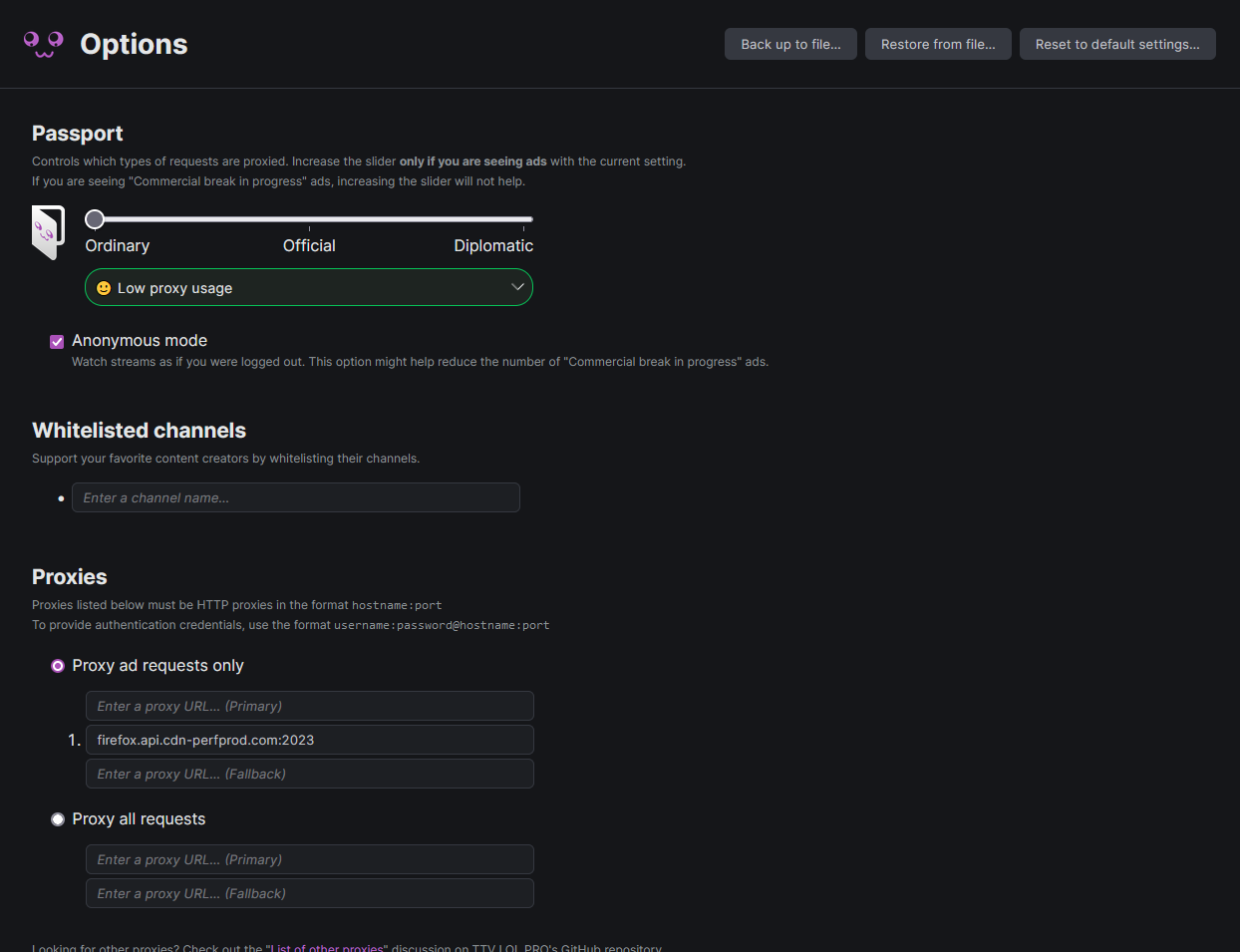Select Proxy ad requests only radio button
This screenshot has width=1240, height=952.
[58, 666]
